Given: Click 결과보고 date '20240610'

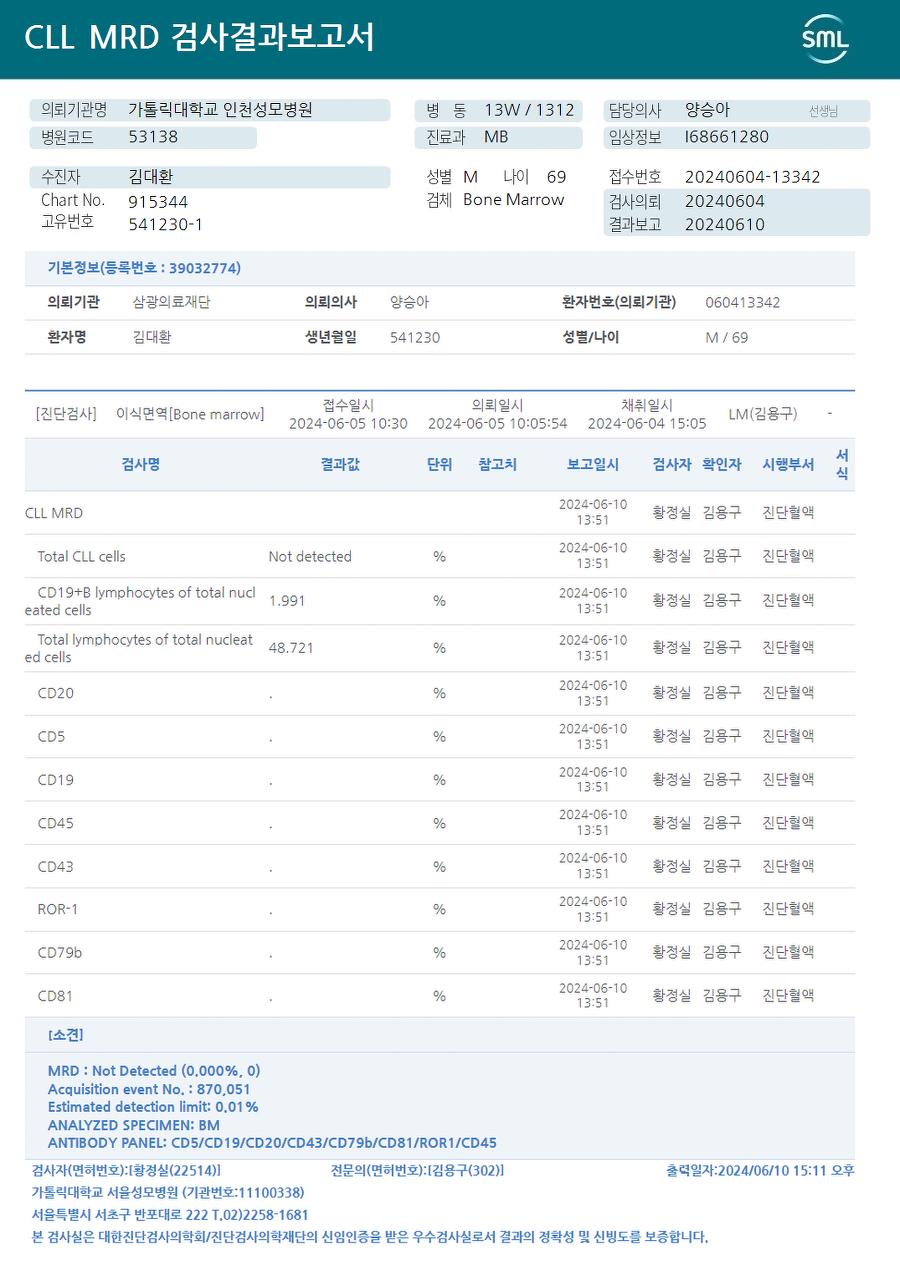Looking at the screenshot, I should coord(725,224).
